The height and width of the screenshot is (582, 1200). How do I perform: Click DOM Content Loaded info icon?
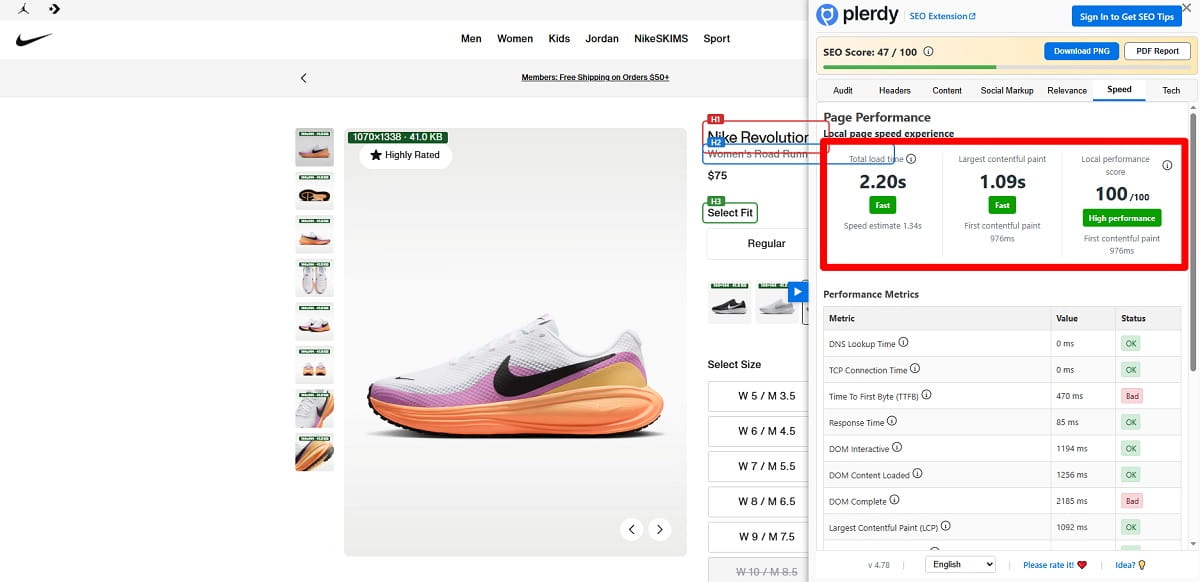[x=918, y=474]
